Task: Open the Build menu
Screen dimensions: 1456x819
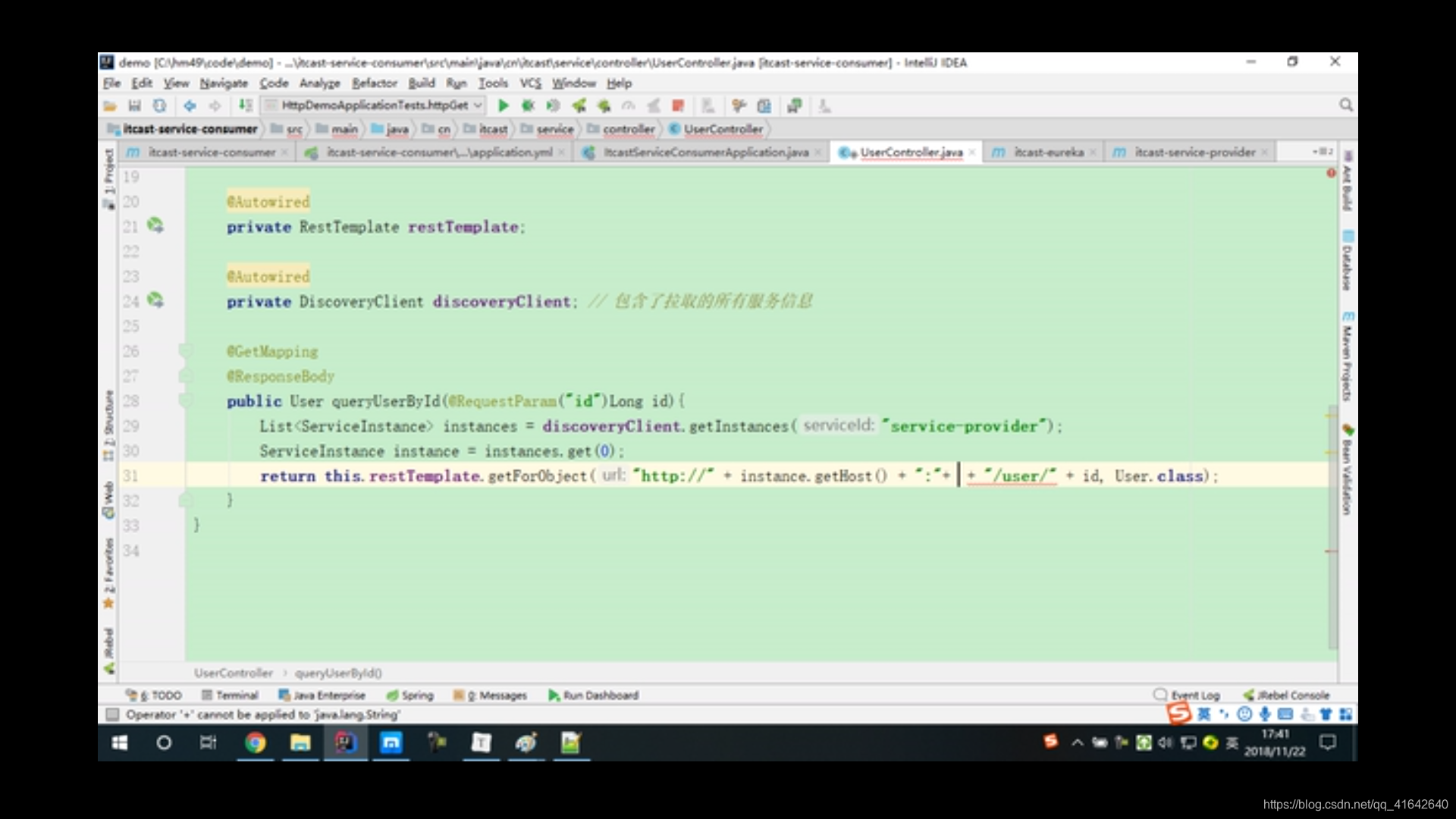Action: [x=422, y=83]
